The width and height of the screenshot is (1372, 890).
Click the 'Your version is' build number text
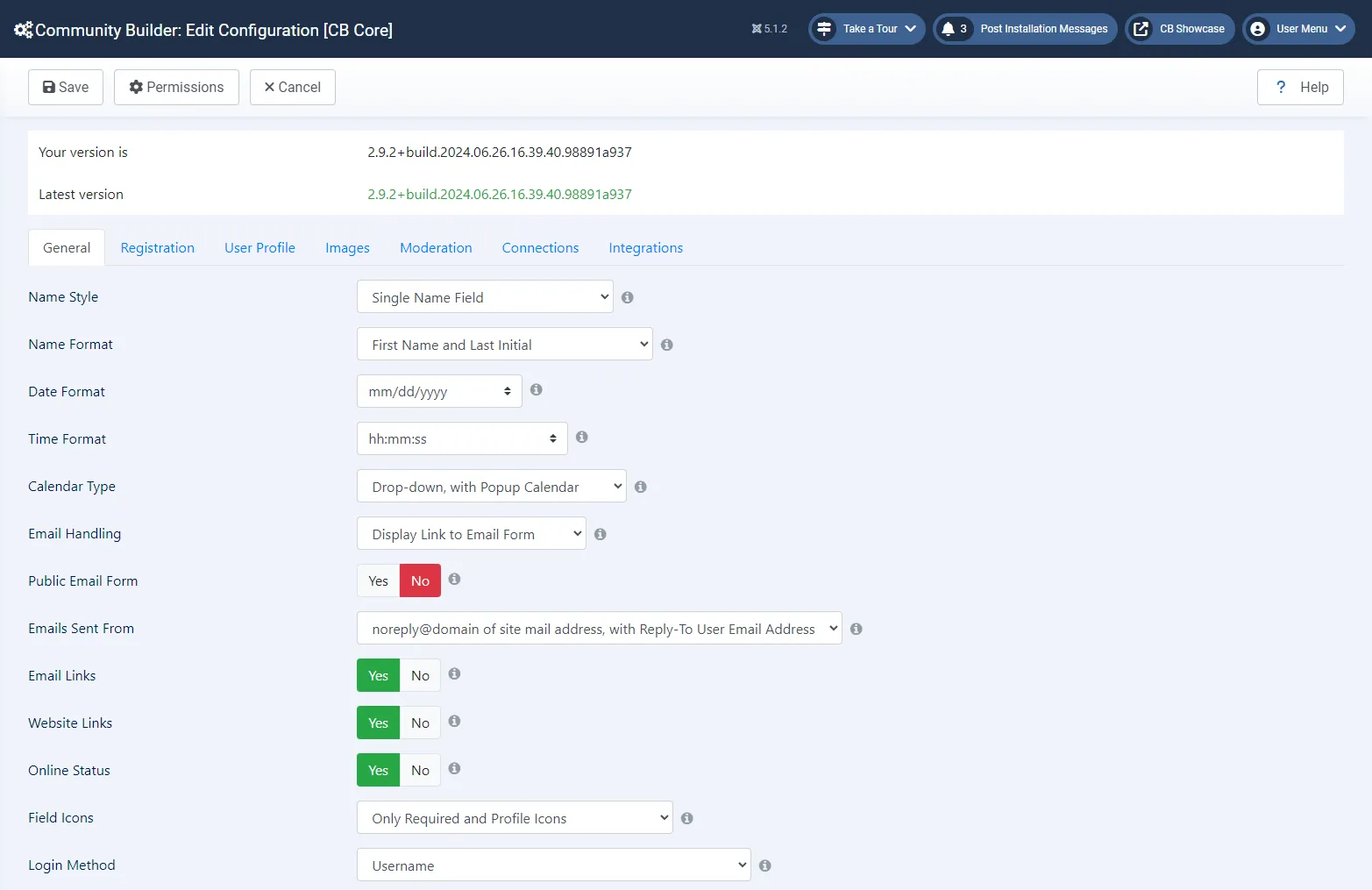(x=500, y=152)
